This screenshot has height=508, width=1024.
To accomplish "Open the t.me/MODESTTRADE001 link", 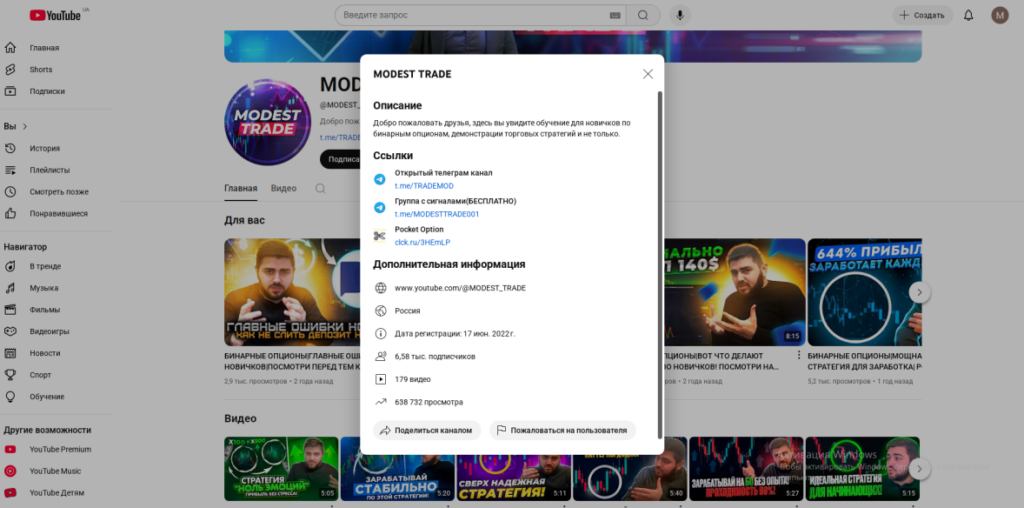I will [436, 214].
